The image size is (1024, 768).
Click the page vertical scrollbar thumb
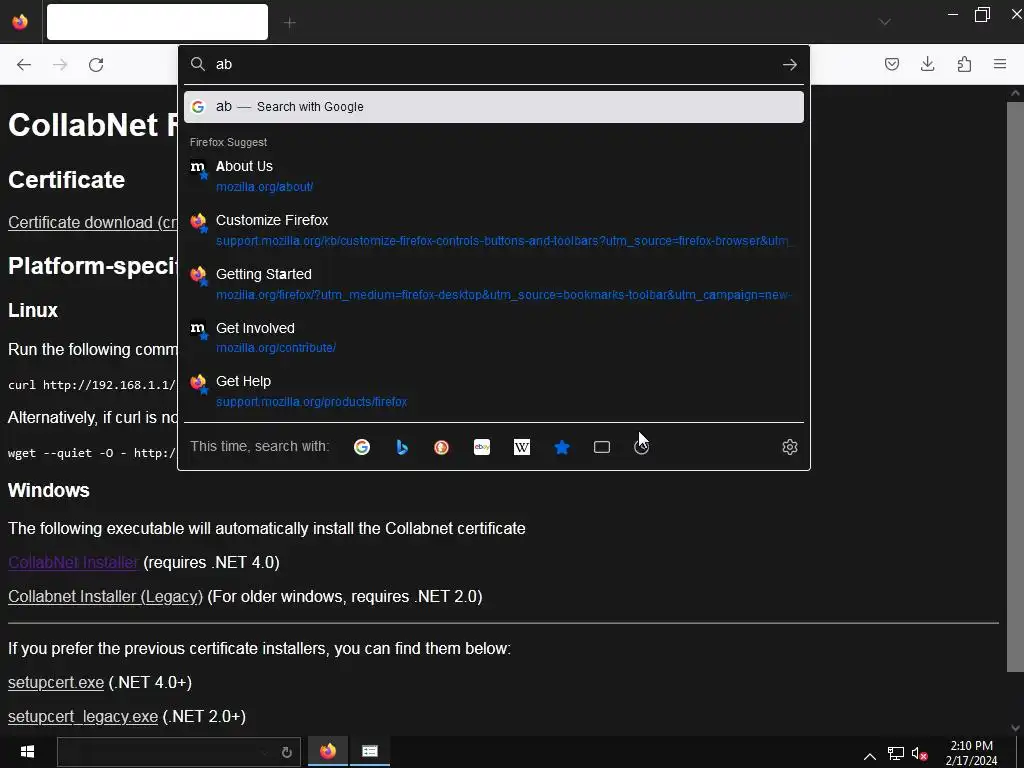1015,385
